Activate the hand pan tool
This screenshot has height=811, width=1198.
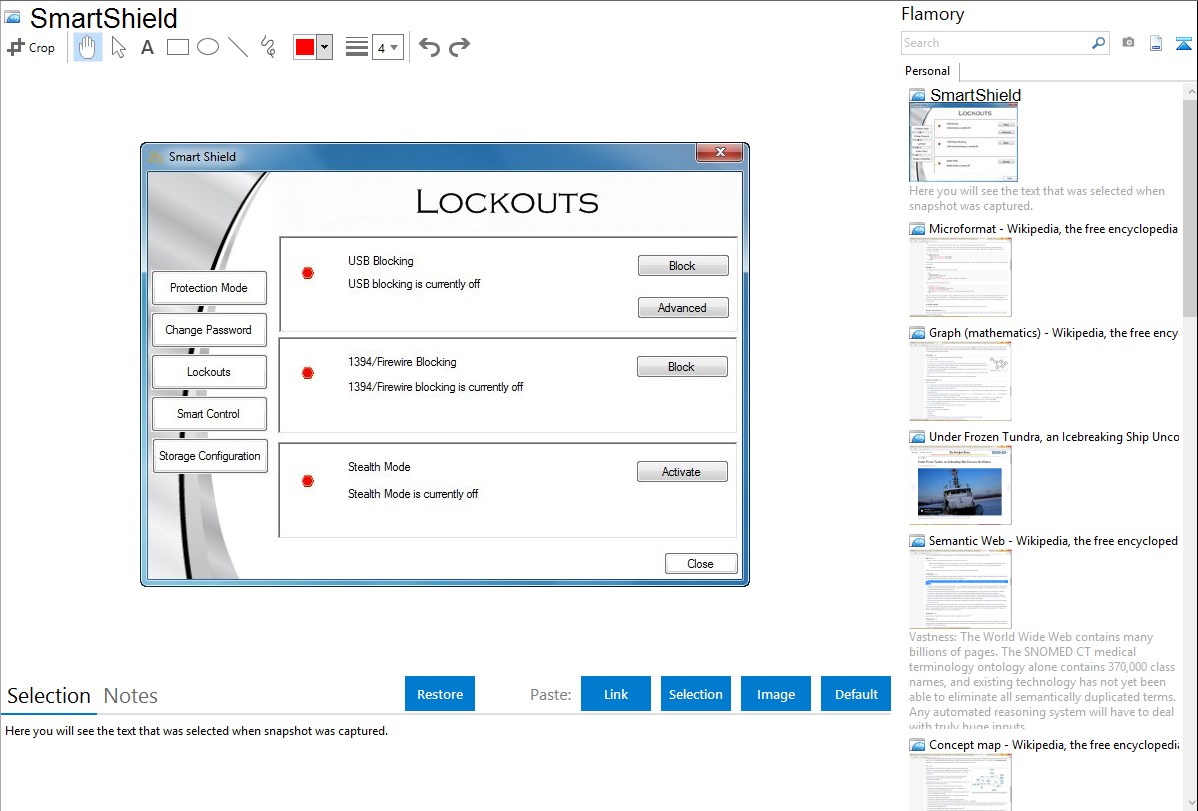click(x=87, y=47)
